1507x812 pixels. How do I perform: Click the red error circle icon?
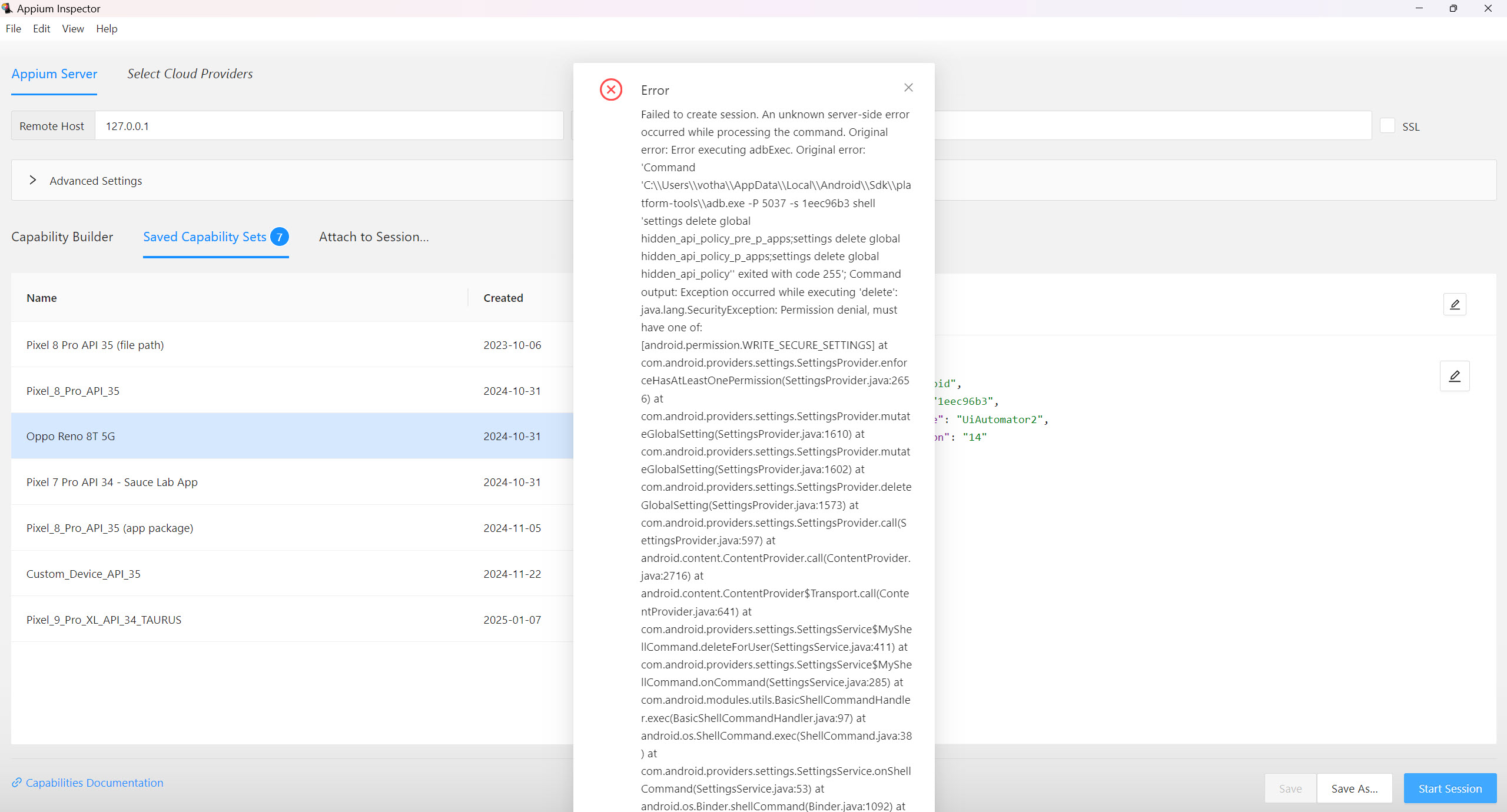coord(611,90)
